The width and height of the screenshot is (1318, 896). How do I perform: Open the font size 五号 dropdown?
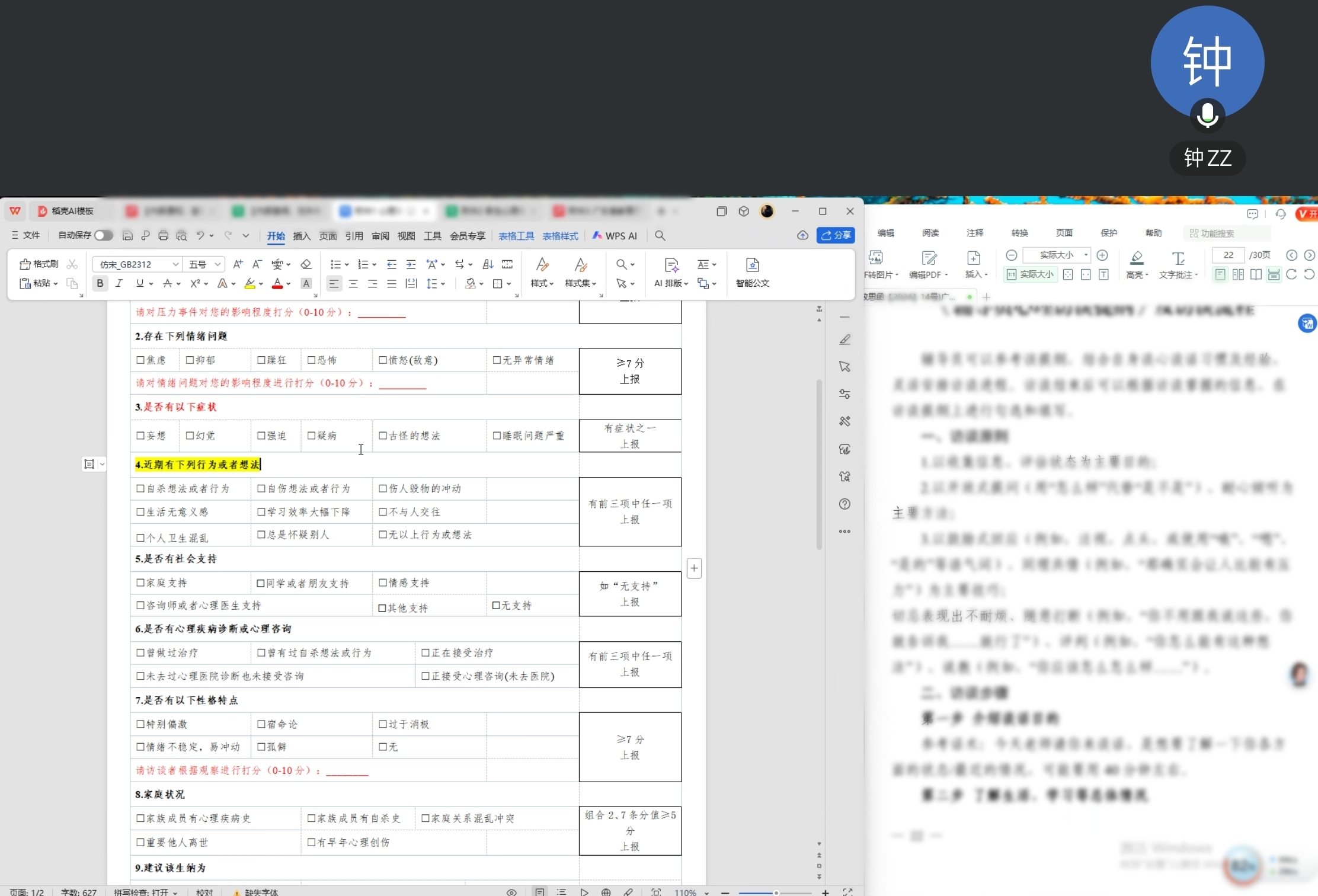point(218,264)
